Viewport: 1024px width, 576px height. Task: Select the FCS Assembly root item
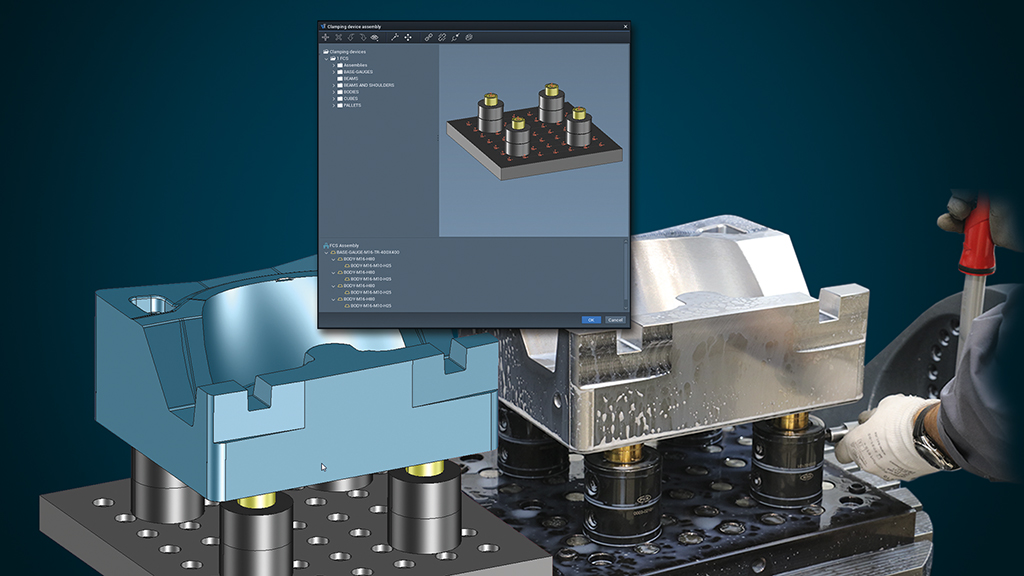click(344, 246)
